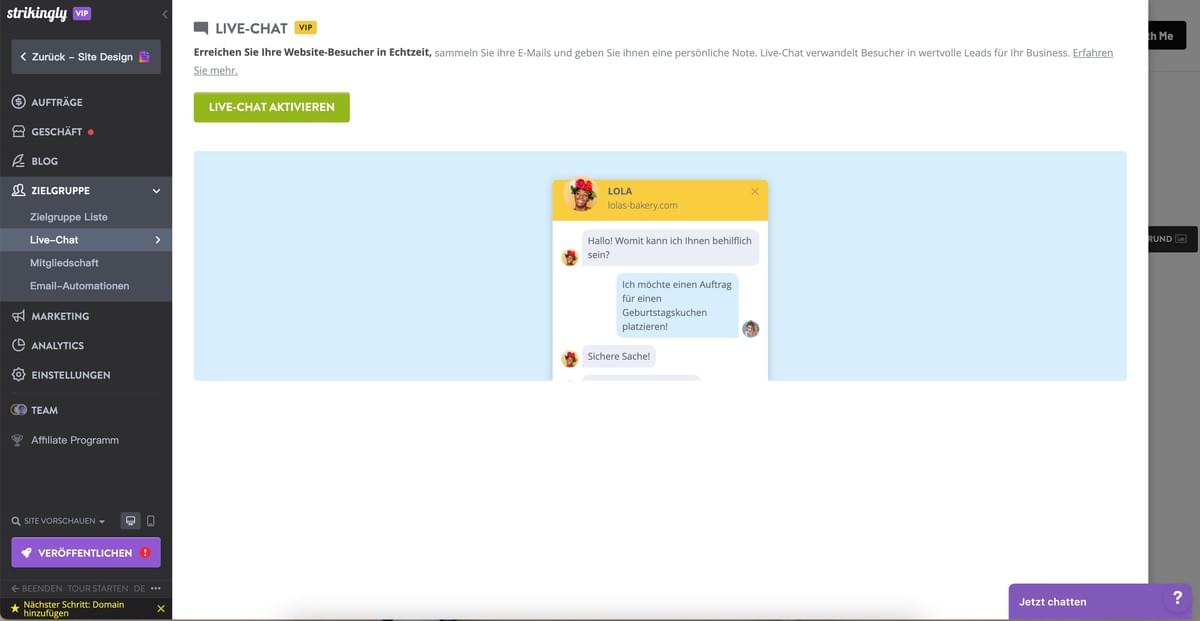Switch to desktop preview mode

(130, 521)
